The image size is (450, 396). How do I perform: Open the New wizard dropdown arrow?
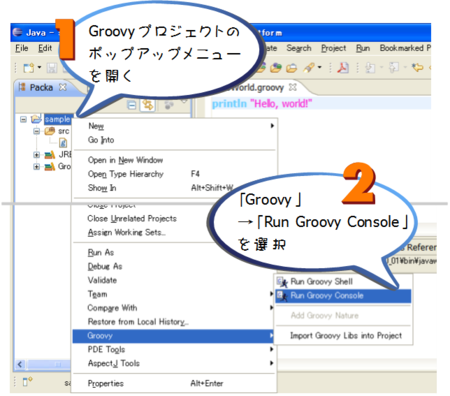click(39, 68)
